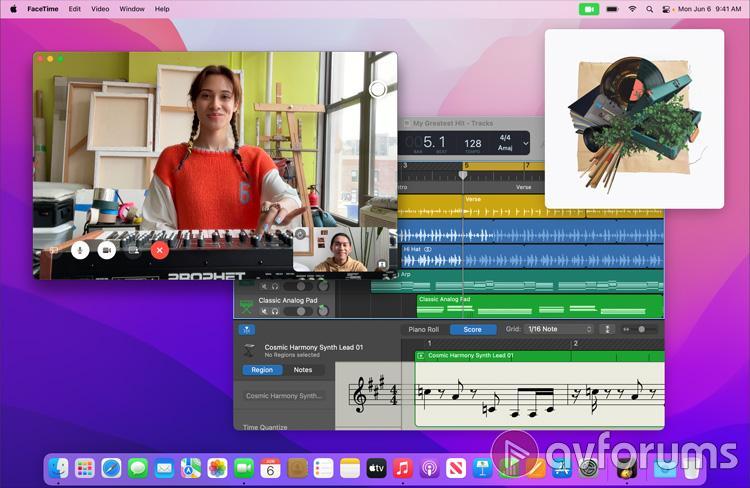Click the 4/4 Amaj time signature display
The width and height of the screenshot is (750, 488).
point(505,143)
